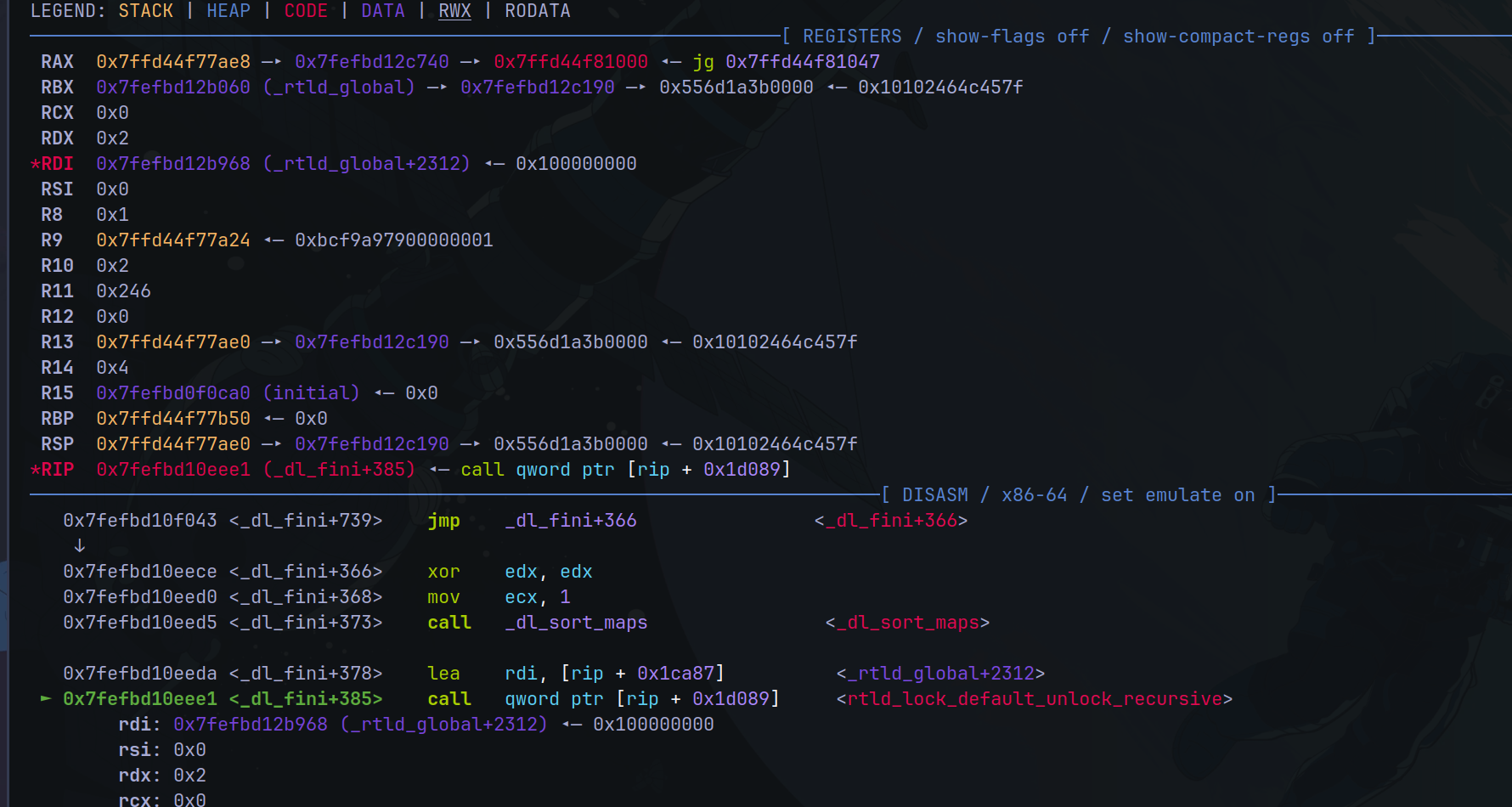Click the rdi: argument label in disassembly
Screen dimensions: 1512x807
(x=139, y=725)
